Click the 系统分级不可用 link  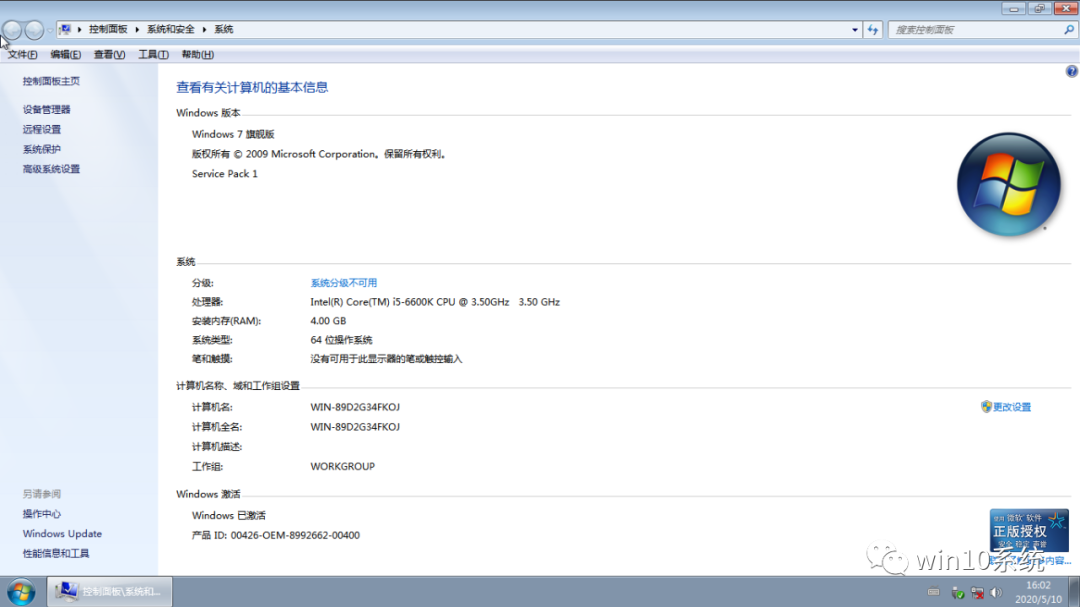(x=343, y=282)
